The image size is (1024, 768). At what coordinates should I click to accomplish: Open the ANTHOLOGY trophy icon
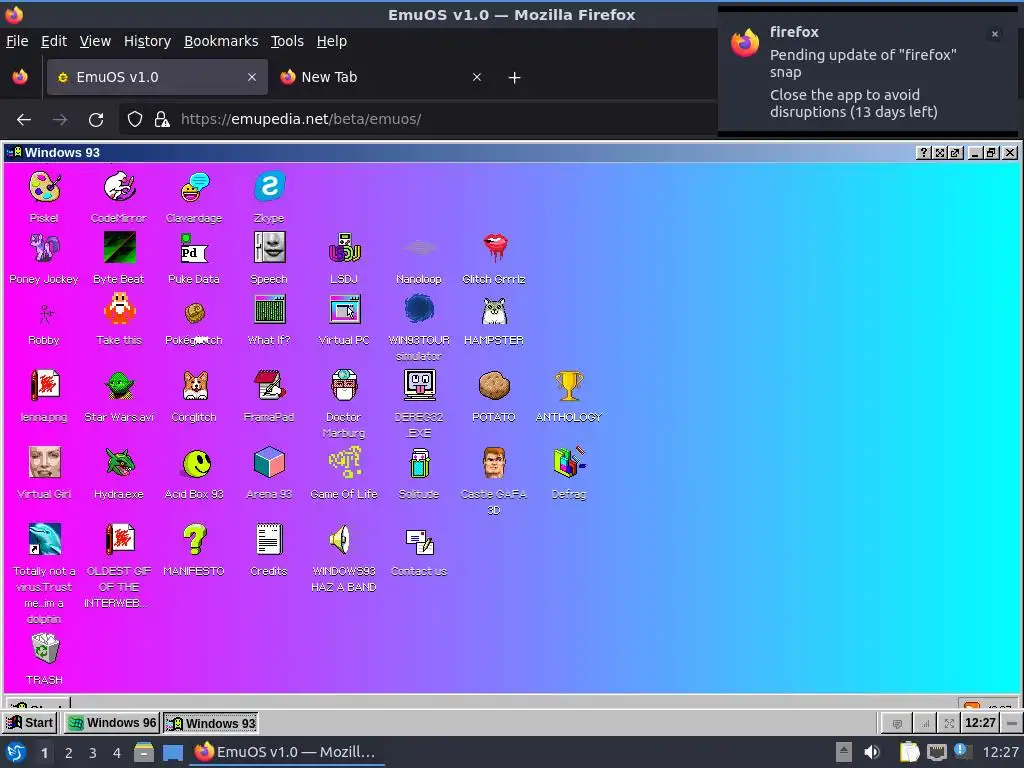coord(569,387)
